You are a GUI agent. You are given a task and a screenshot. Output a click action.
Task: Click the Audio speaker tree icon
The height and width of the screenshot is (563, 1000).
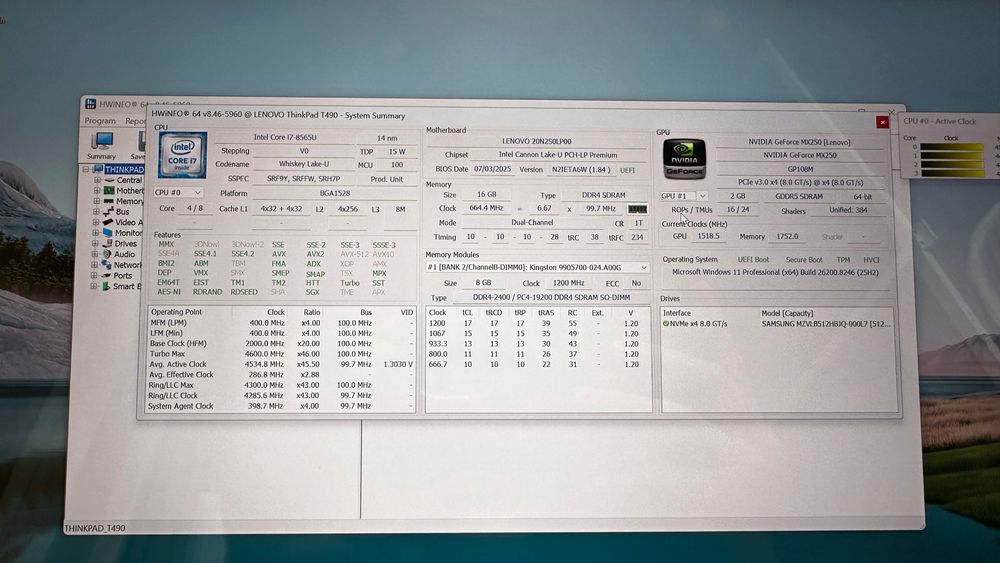pyautogui.click(x=107, y=254)
